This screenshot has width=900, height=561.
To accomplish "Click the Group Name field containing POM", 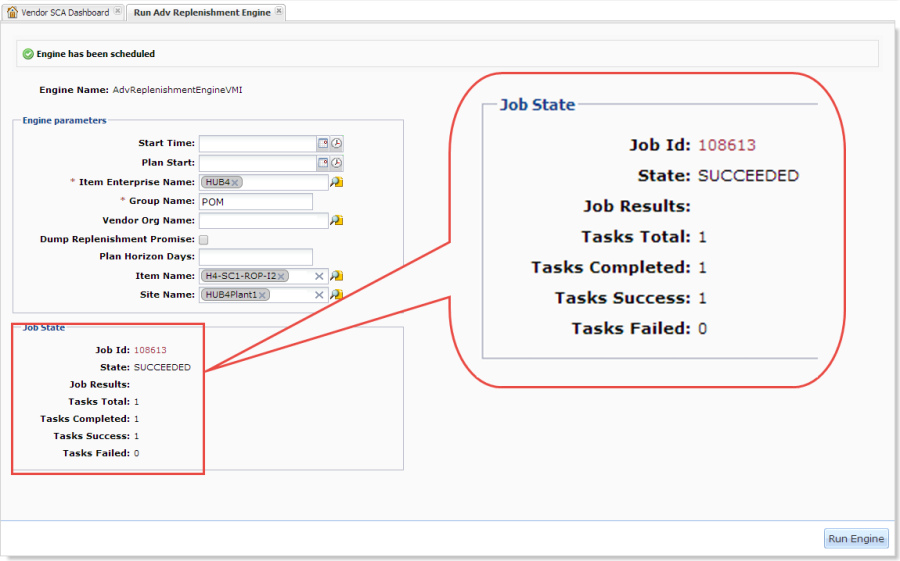I will [256, 202].
